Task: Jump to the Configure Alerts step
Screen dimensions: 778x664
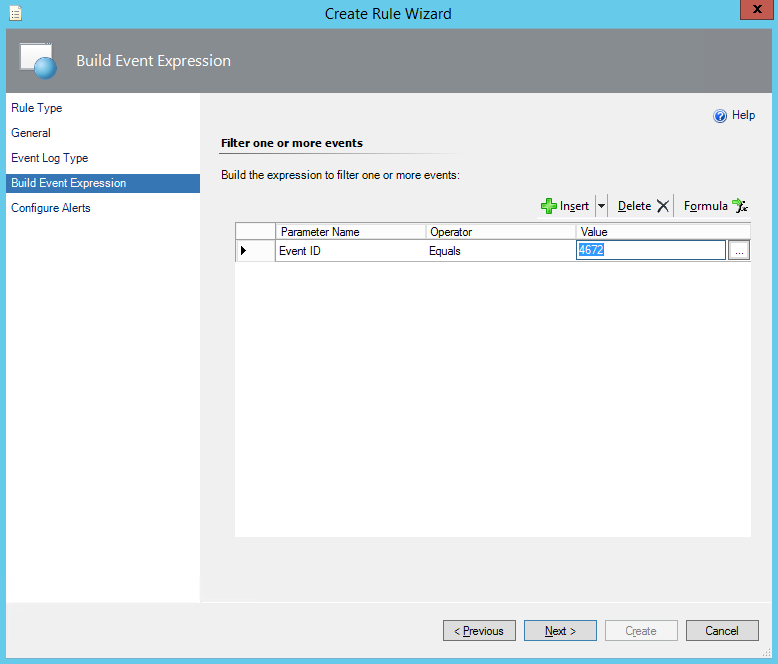Action: pyautogui.click(x=51, y=208)
